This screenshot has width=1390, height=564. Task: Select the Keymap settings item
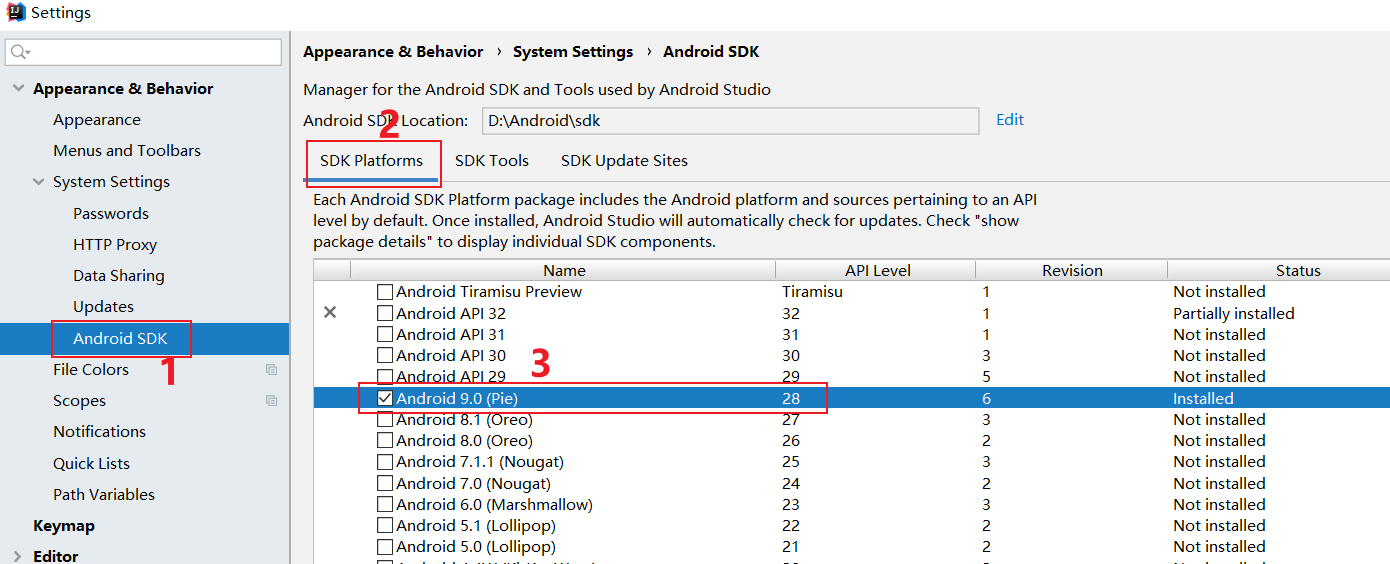pyautogui.click(x=64, y=526)
